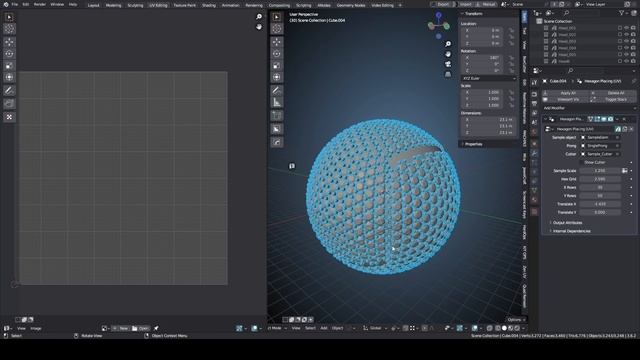Select the Transform tool in 3D viewport toolbar
Viewport: 640px width, 360px height.
pyautogui.click(x=277, y=78)
